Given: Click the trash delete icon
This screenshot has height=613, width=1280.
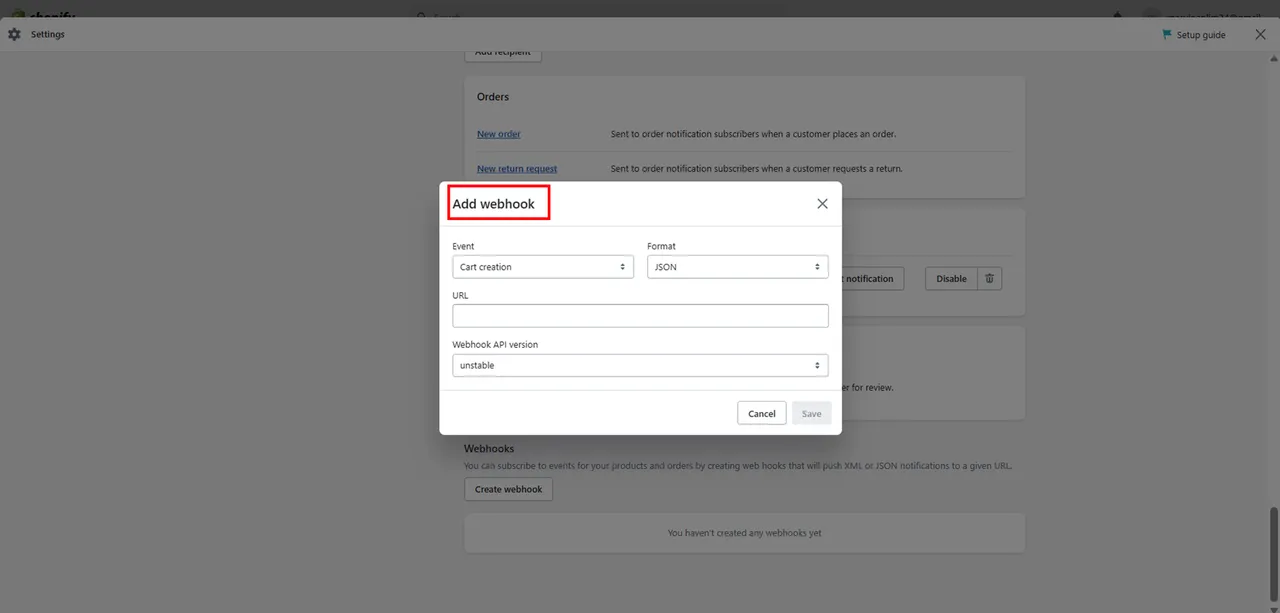Looking at the screenshot, I should point(989,279).
